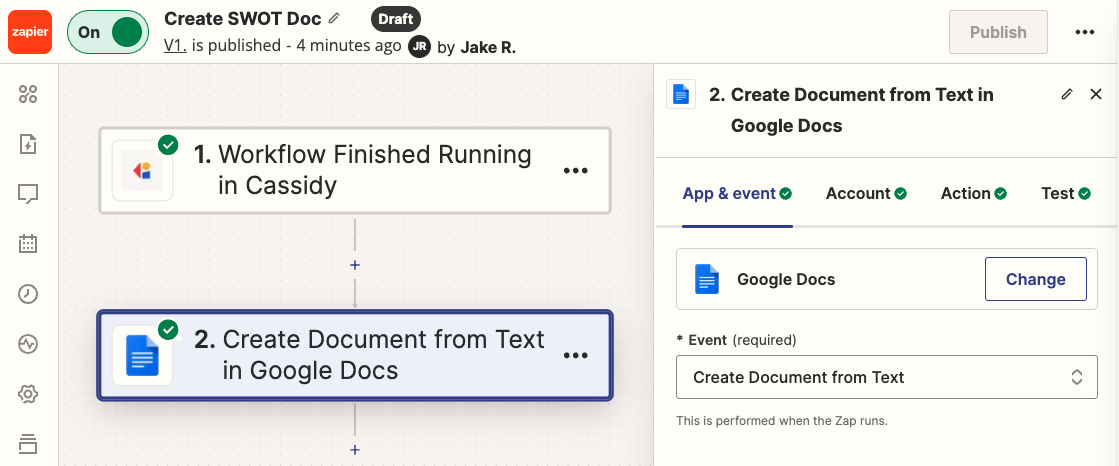
Task: Click the Google Docs icon in step 2
Action: click(142, 355)
